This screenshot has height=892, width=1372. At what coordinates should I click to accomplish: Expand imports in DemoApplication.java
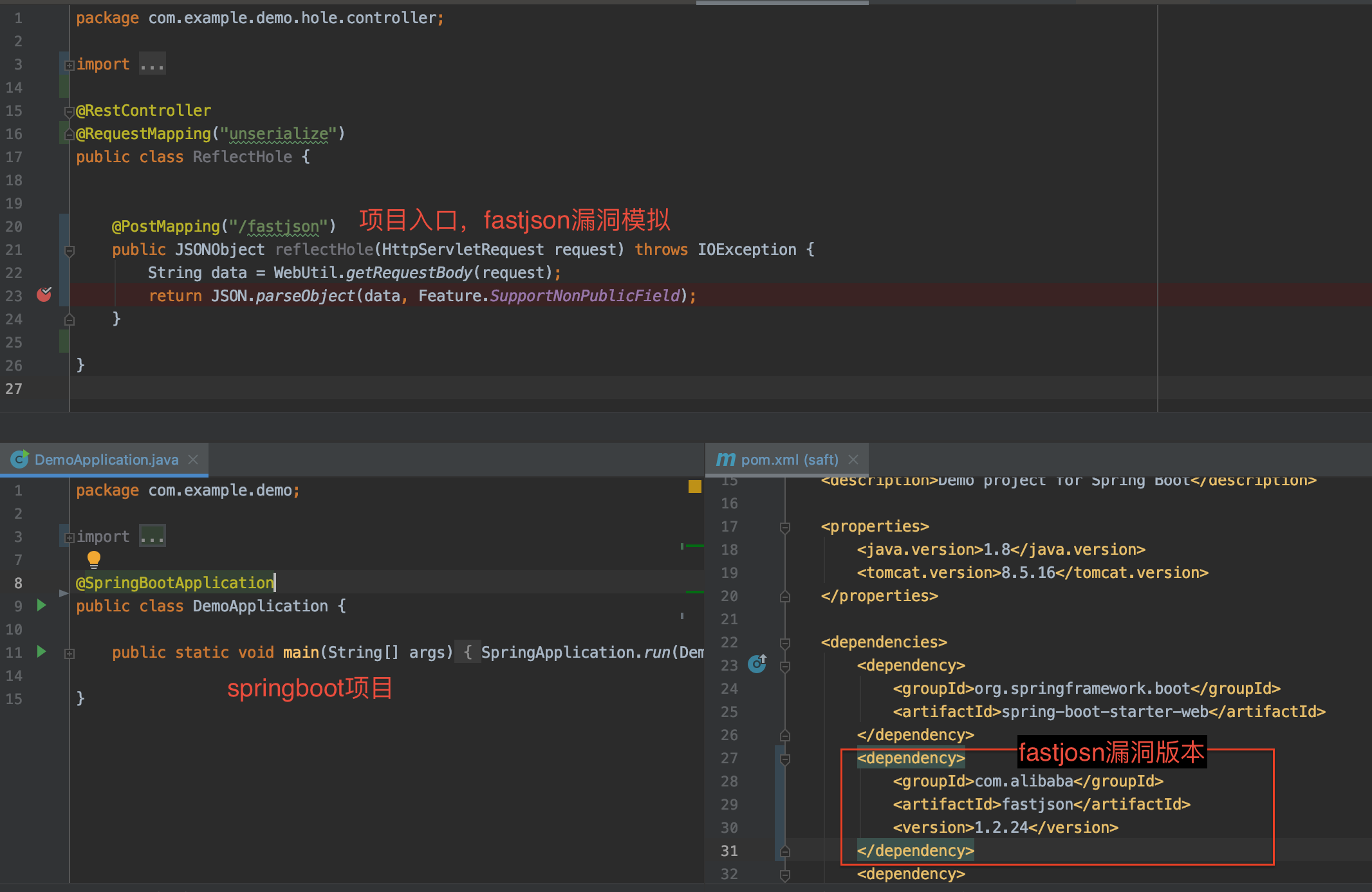70,537
